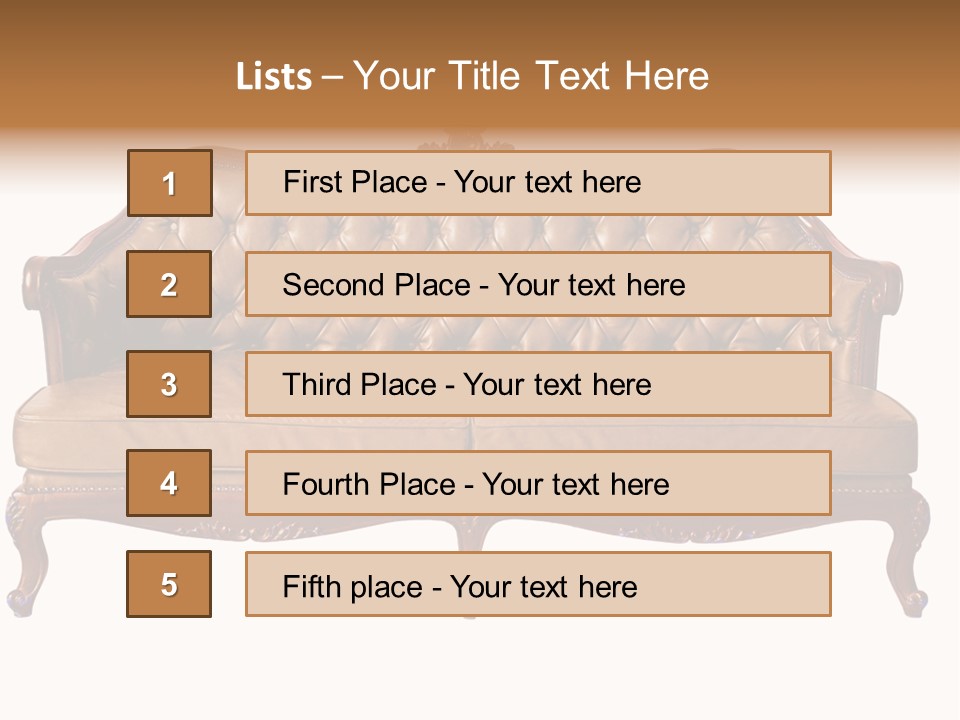Click the number 5 box
Image resolution: width=960 pixels, height=720 pixels.
point(169,584)
